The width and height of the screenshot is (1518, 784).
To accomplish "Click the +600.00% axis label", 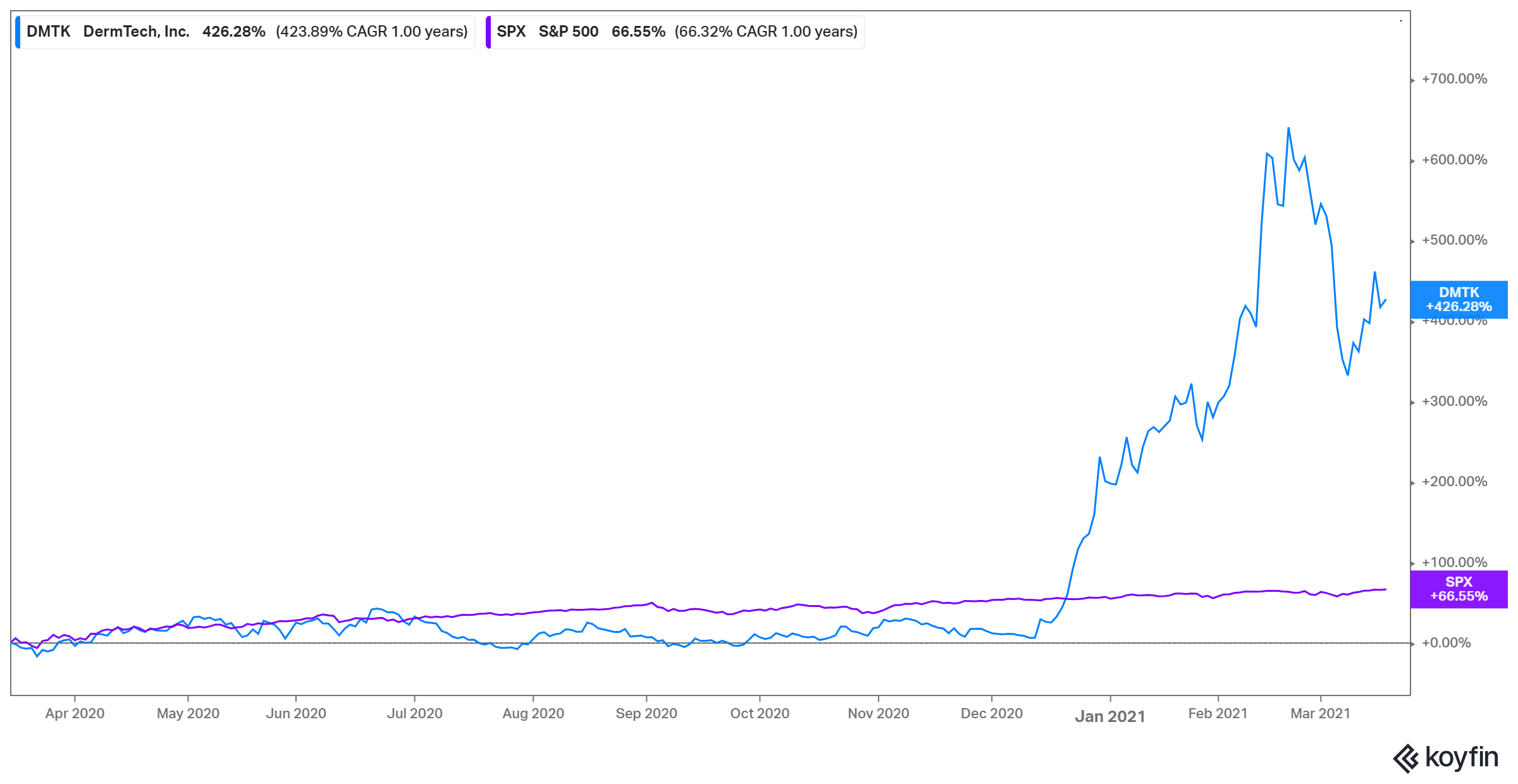I will tap(1454, 160).
